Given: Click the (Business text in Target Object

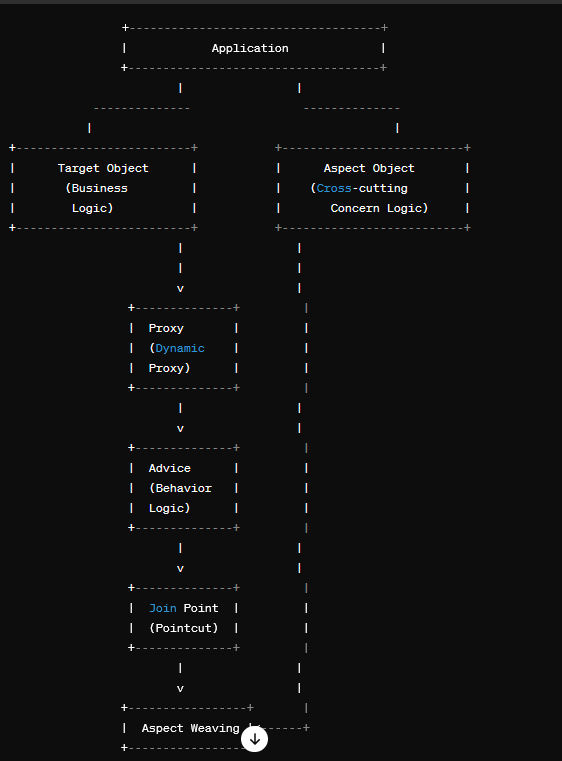Looking at the screenshot, I should pyautogui.click(x=97, y=188).
